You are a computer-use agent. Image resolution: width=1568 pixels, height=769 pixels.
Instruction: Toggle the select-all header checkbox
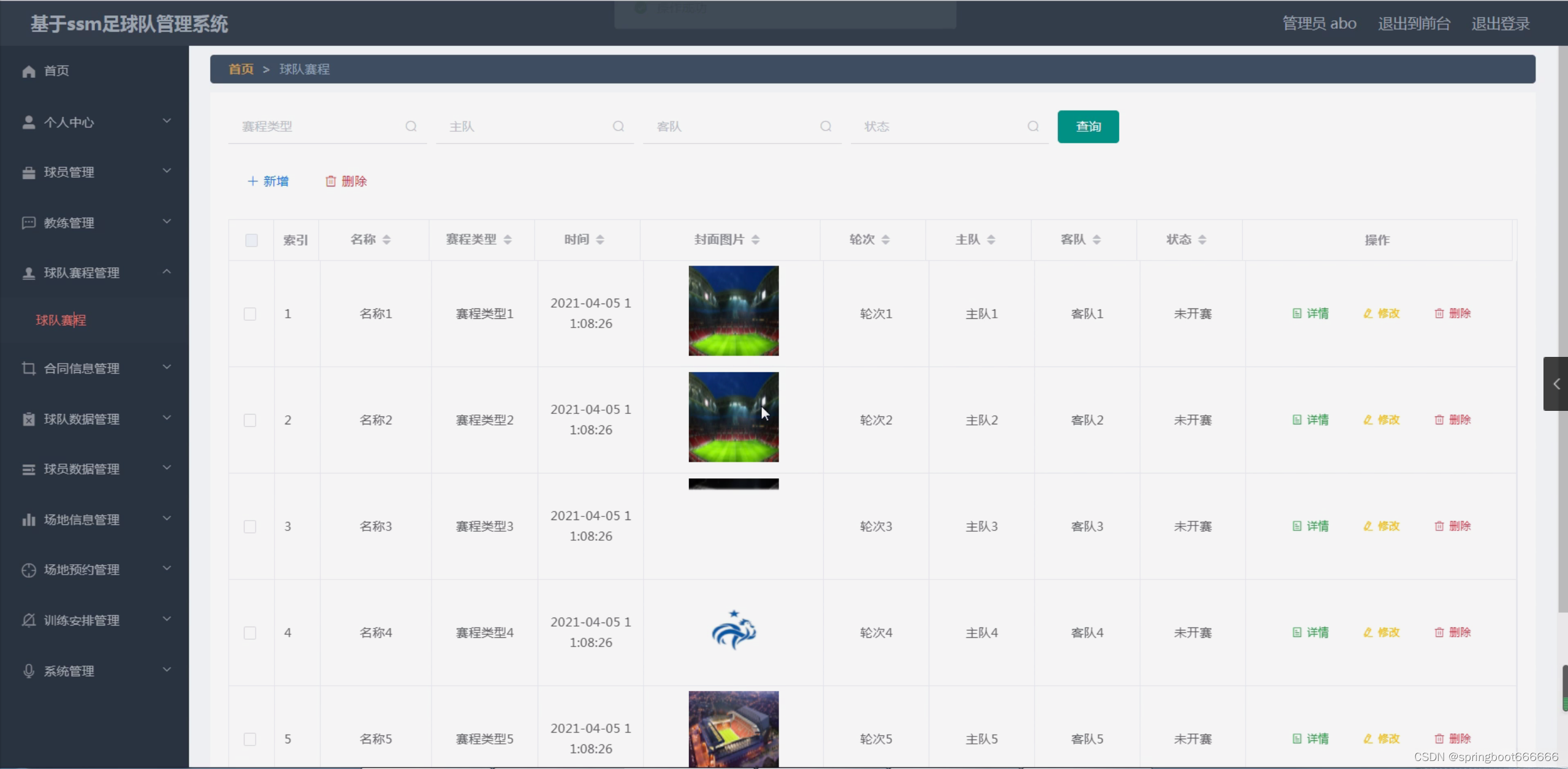pos(251,240)
